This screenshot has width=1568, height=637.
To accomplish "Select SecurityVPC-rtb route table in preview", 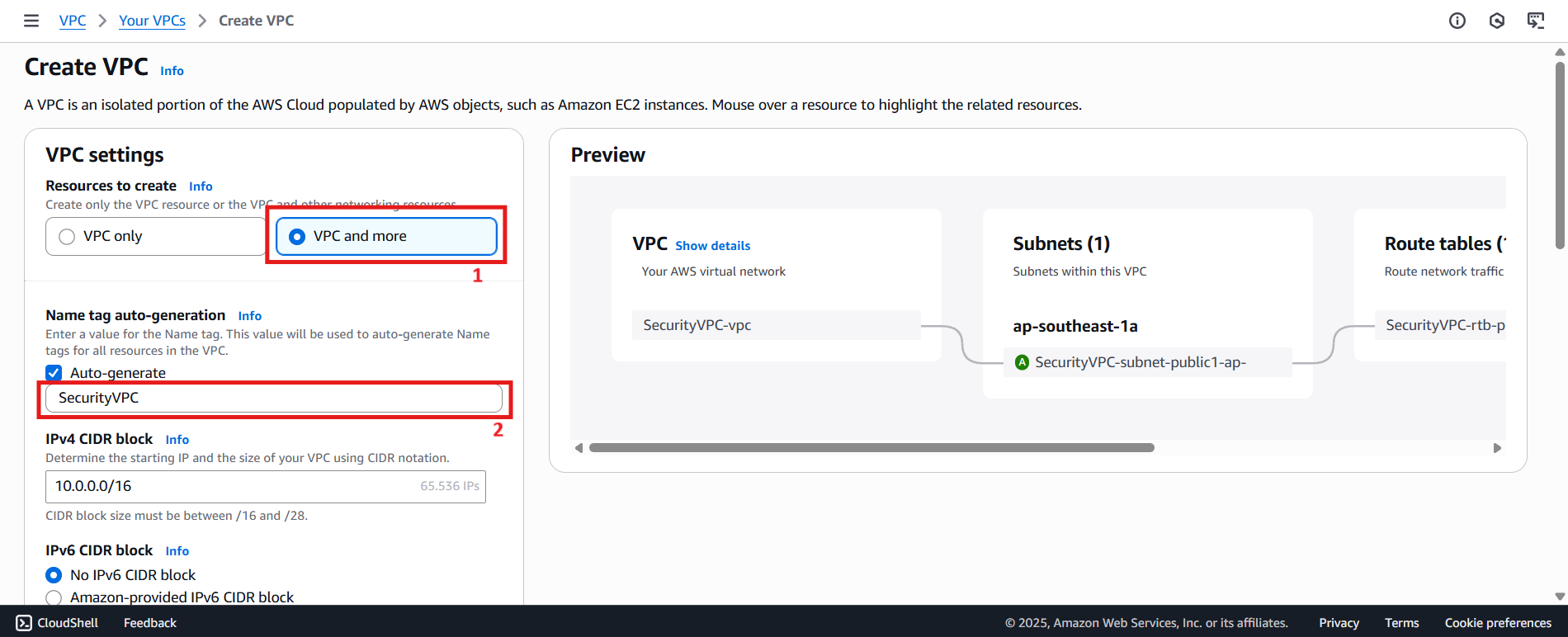I will tap(1440, 325).
